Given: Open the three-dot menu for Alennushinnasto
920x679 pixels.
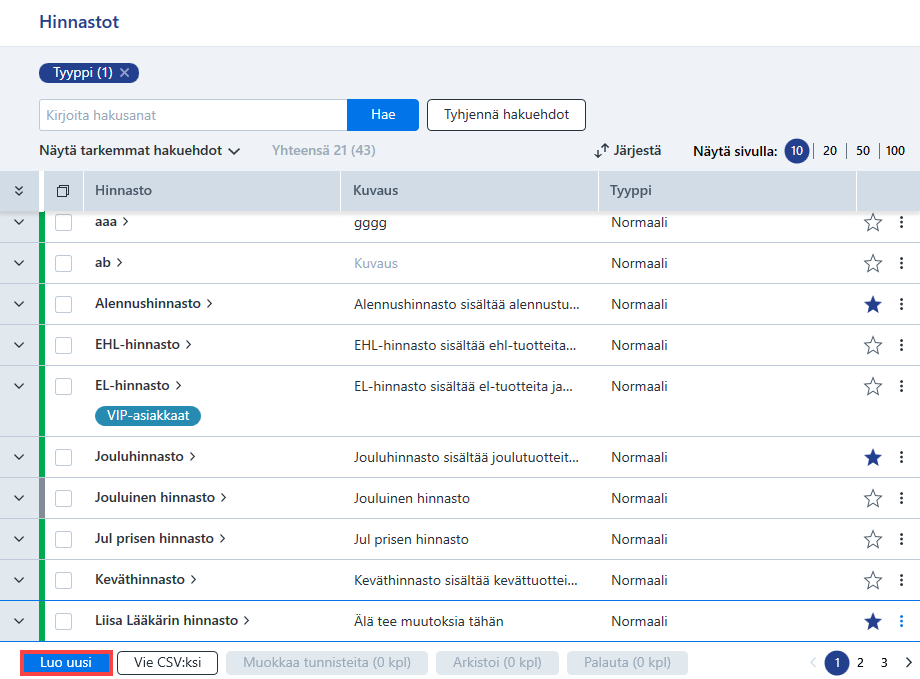Looking at the screenshot, I should coord(901,305).
